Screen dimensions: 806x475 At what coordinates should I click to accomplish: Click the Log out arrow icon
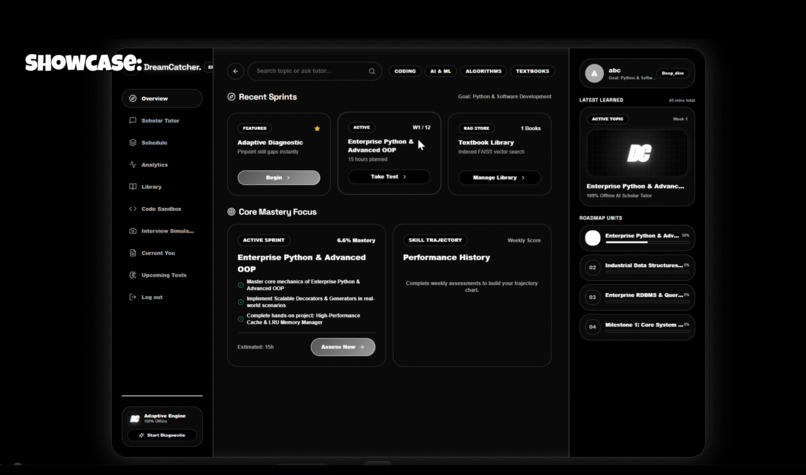coord(133,297)
